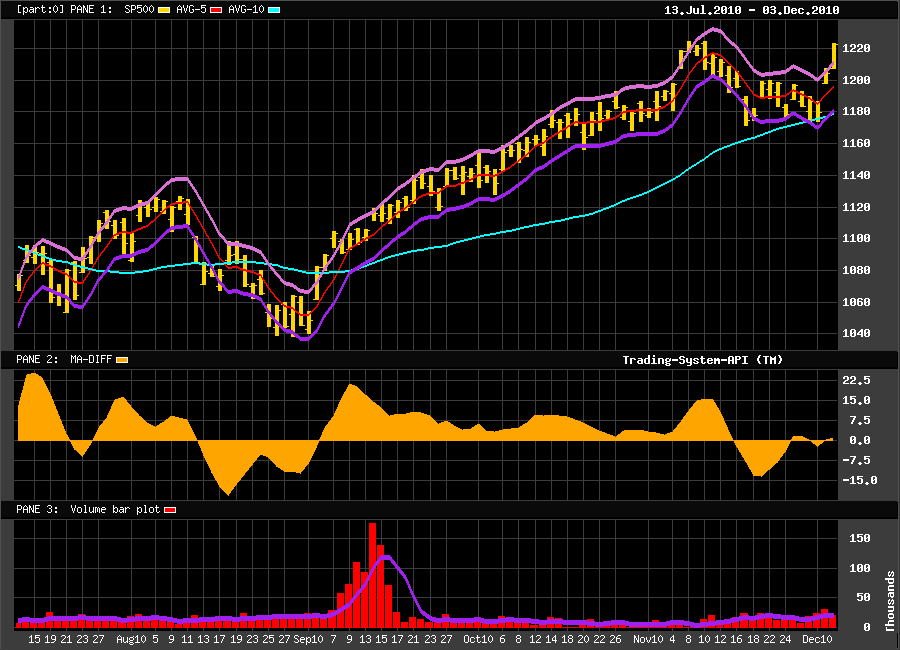Image resolution: width=900 pixels, height=650 pixels.
Task: Click the 'Thousands' vertical axis label
Action: pyautogui.click(x=890, y=602)
